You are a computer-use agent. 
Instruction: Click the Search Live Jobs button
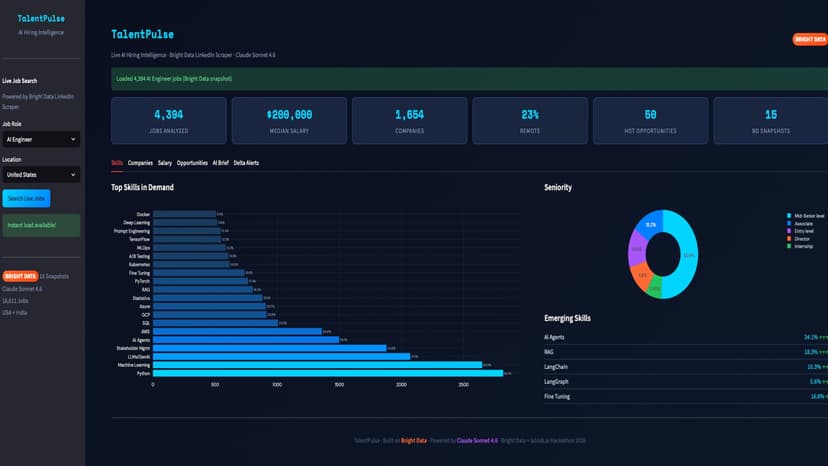[x=26, y=199]
